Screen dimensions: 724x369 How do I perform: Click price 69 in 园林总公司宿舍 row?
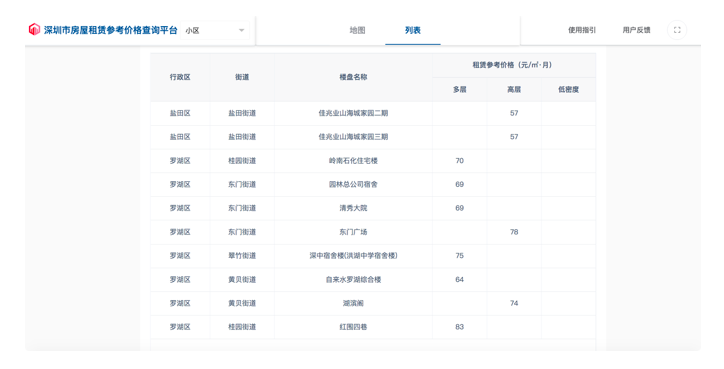pyautogui.click(x=459, y=184)
